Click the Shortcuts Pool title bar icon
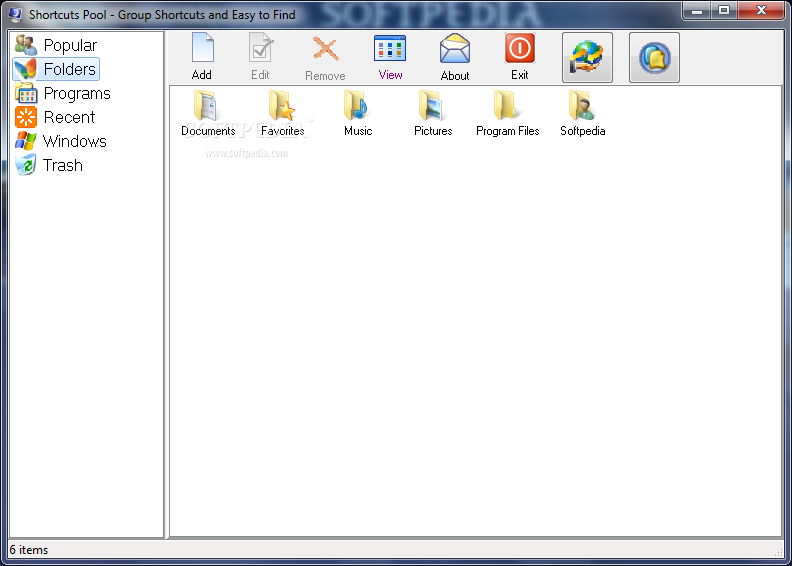Screen dimensions: 792x566 (15, 15)
